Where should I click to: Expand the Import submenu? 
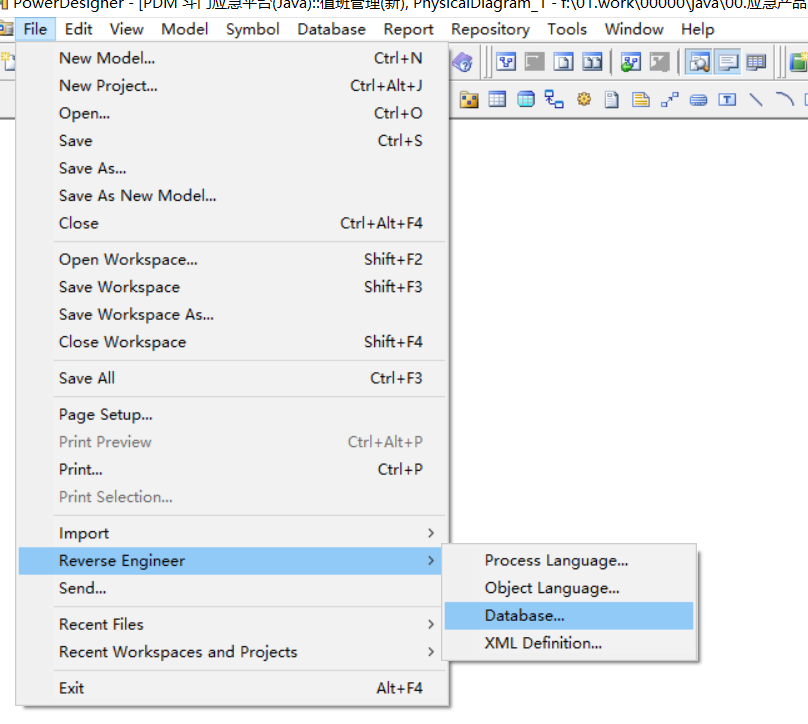232,533
